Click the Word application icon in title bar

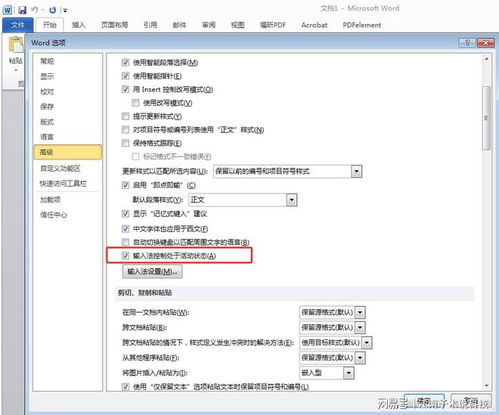click(x=7, y=10)
